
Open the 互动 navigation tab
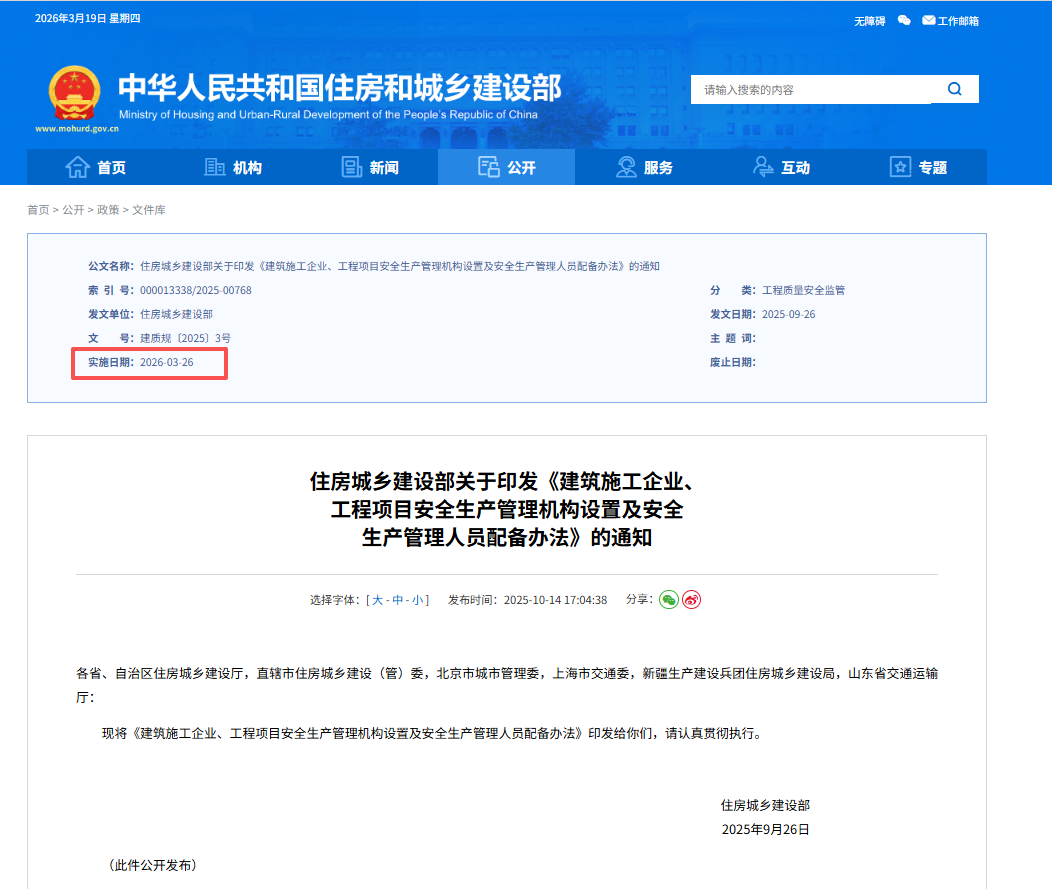[x=781, y=167]
